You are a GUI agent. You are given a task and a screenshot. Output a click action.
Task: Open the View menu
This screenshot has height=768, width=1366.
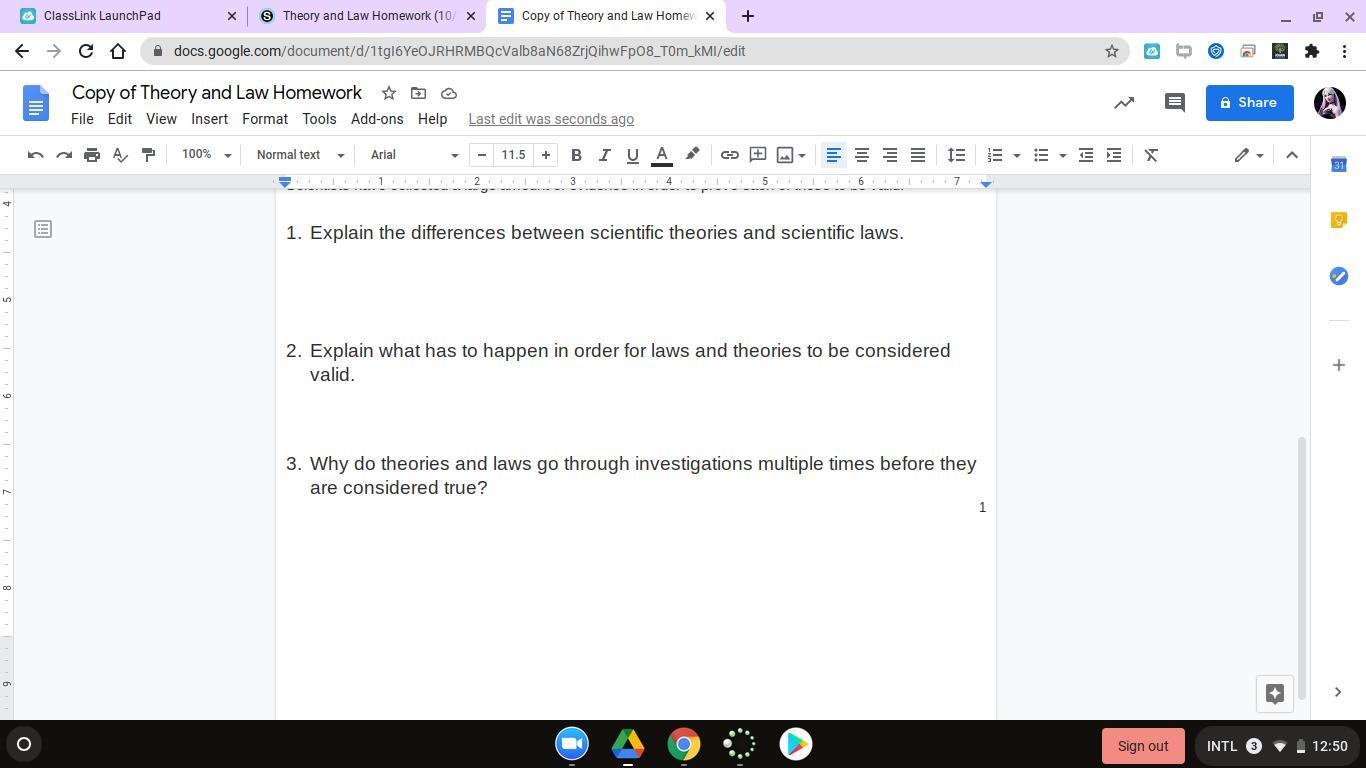click(x=161, y=119)
